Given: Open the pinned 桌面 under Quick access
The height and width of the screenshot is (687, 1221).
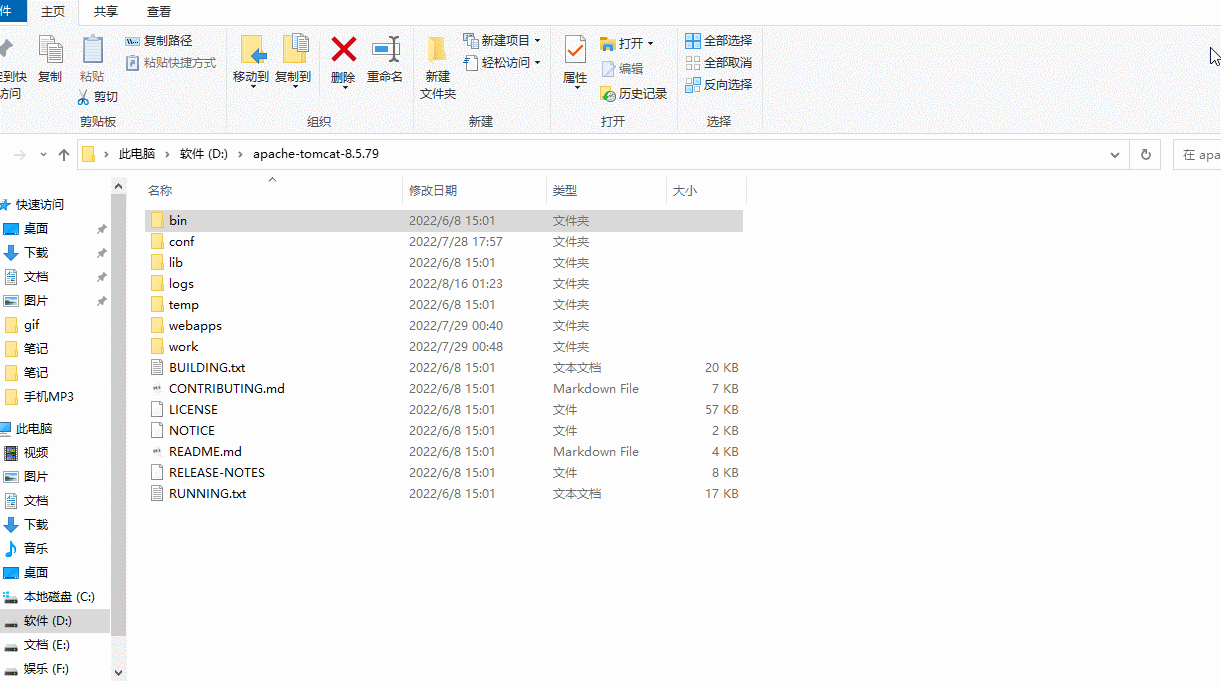Looking at the screenshot, I should 36,228.
